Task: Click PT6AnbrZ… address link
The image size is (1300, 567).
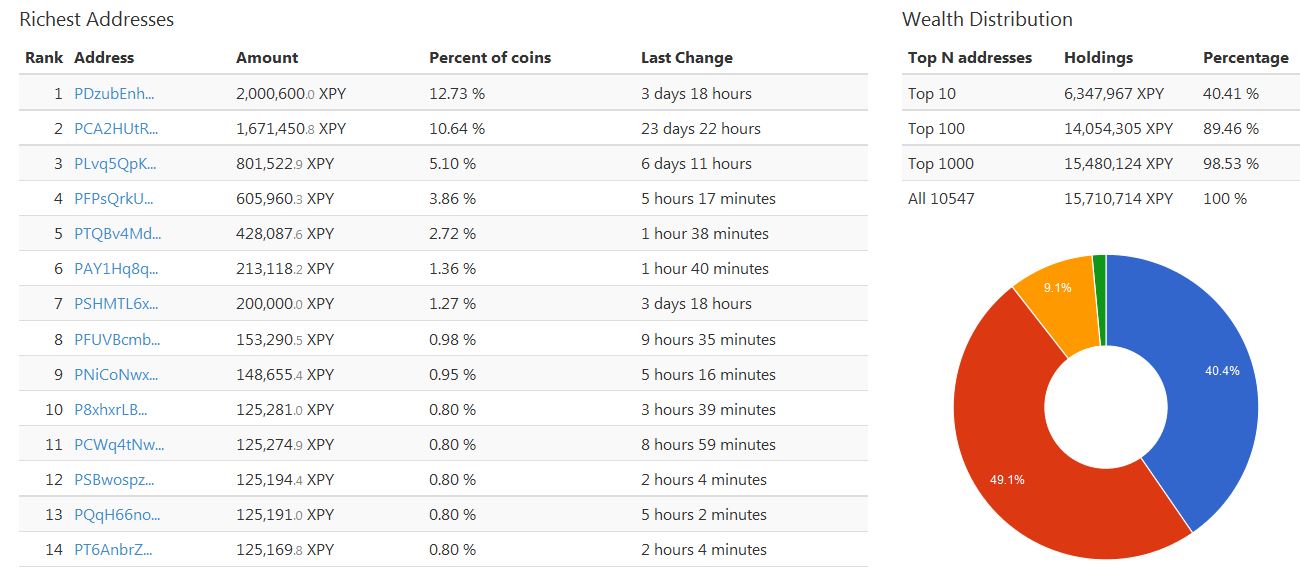Action: pyautogui.click(x=113, y=550)
